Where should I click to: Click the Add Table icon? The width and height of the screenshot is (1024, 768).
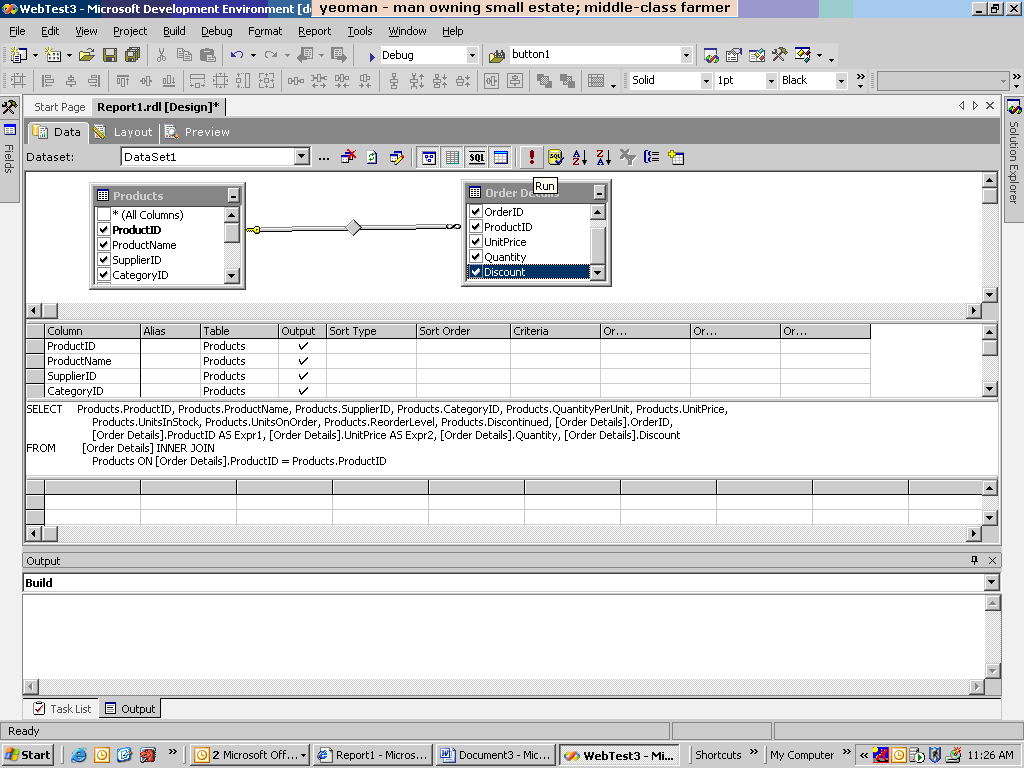pyautogui.click(x=676, y=157)
